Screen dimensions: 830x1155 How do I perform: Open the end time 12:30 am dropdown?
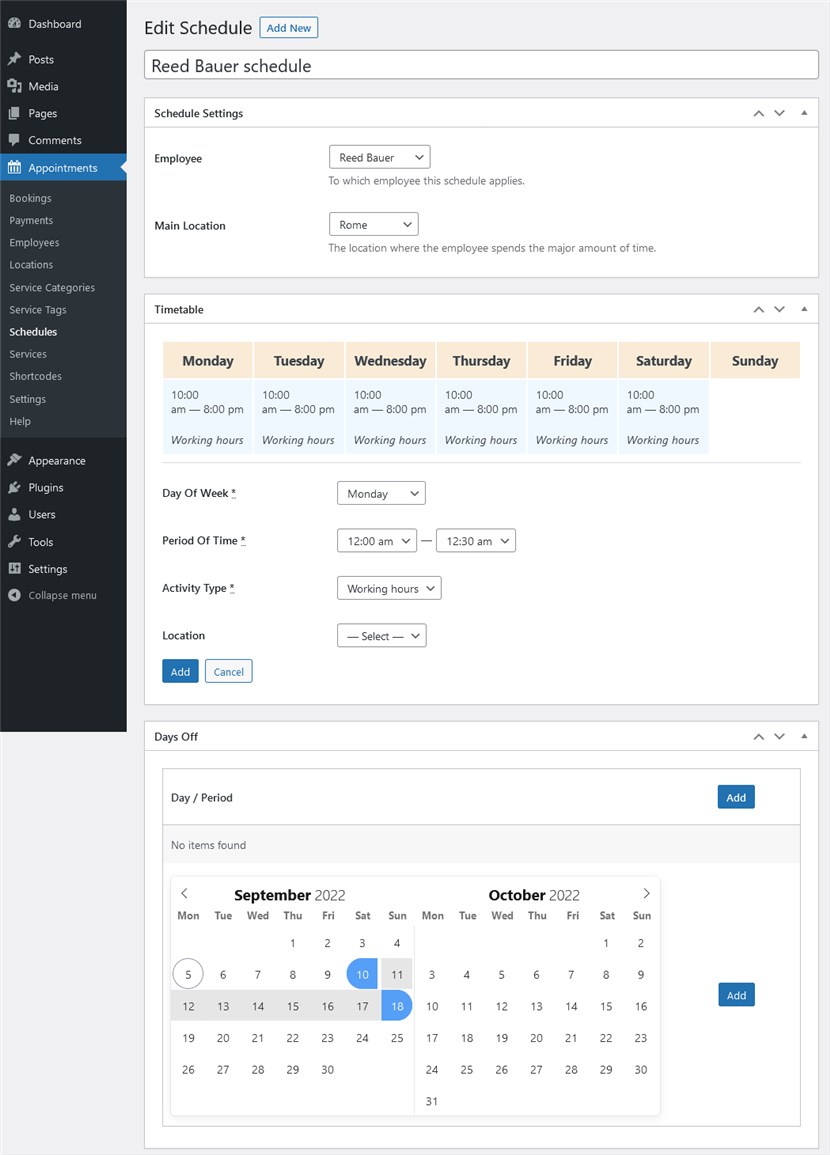(x=476, y=541)
